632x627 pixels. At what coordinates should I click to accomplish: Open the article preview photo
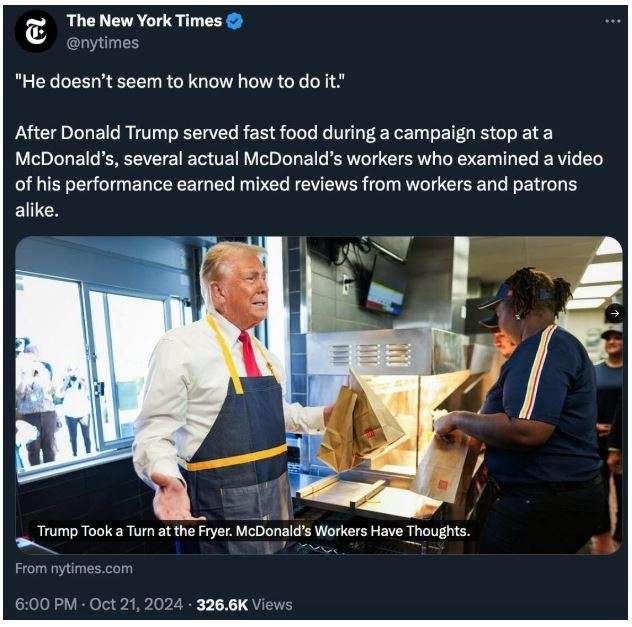pyautogui.click(x=319, y=395)
